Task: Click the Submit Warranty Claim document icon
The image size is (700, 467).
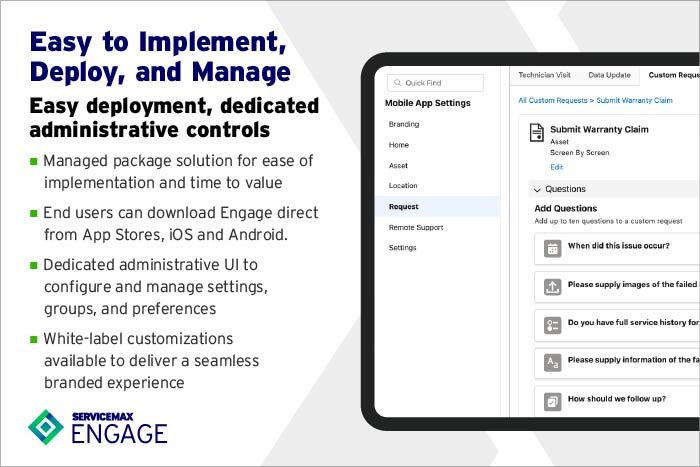Action: (537, 133)
